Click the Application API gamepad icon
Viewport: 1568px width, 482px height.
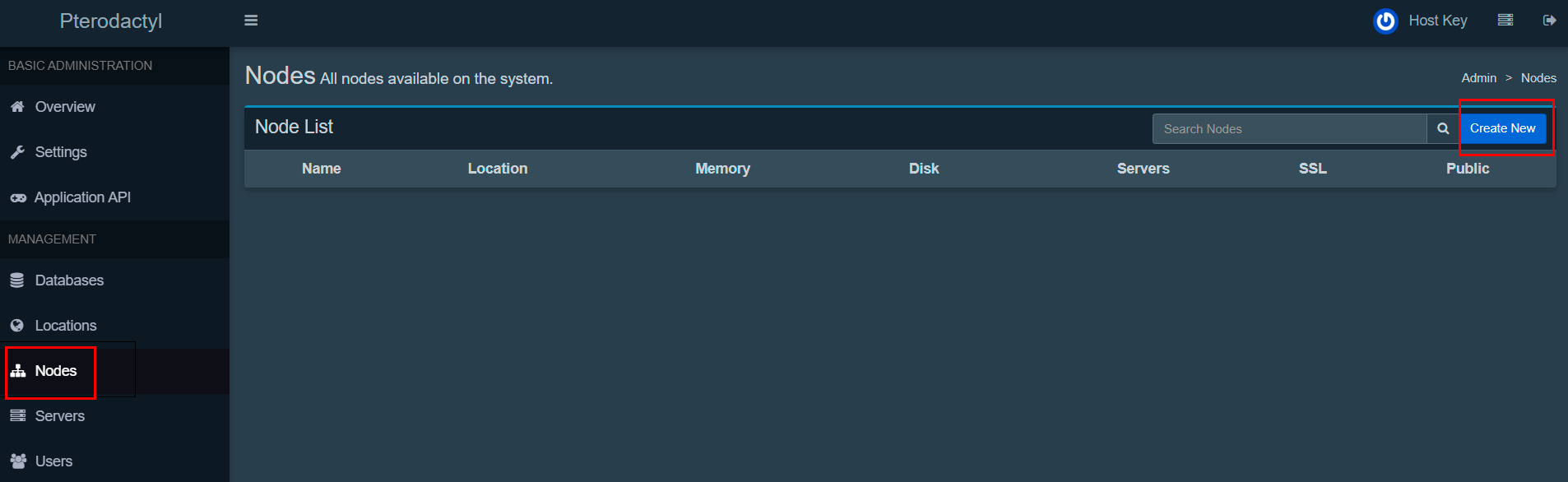click(x=18, y=197)
